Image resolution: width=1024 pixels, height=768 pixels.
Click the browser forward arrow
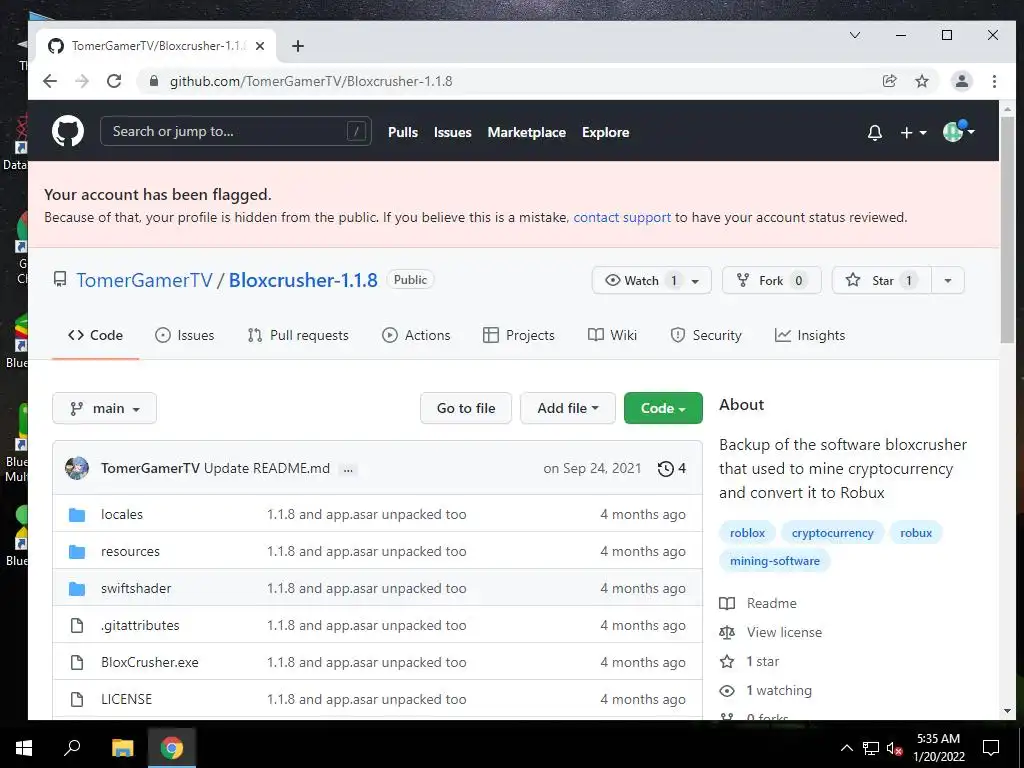coord(82,81)
